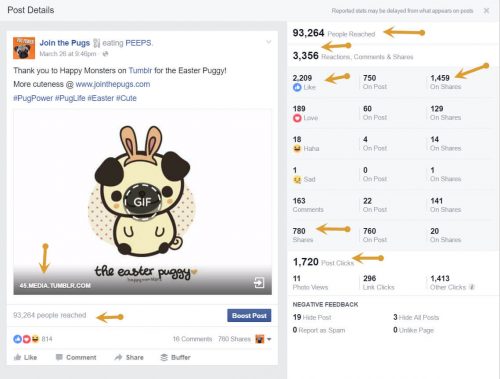Click the Sad emoji icon in stats
This screenshot has height=379, width=500.
[x=297, y=179]
